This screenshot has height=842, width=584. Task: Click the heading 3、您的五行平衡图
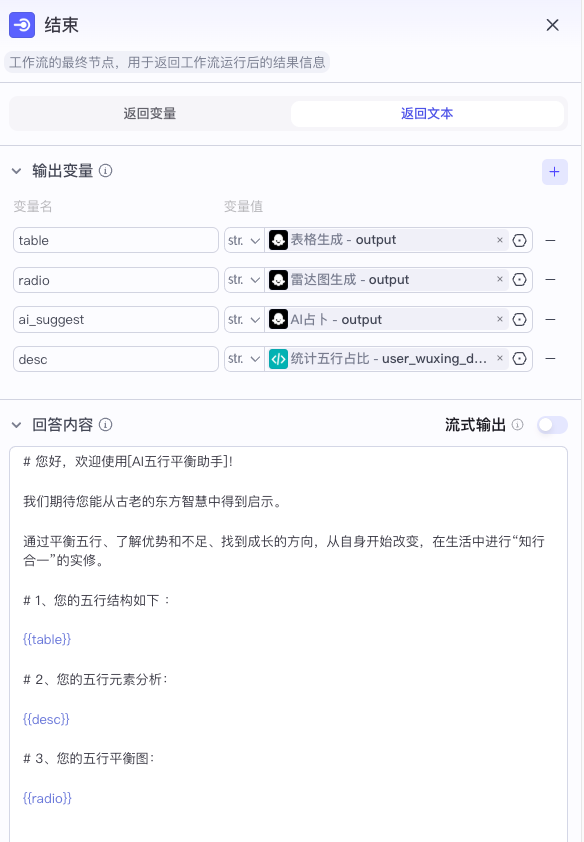(x=89, y=758)
